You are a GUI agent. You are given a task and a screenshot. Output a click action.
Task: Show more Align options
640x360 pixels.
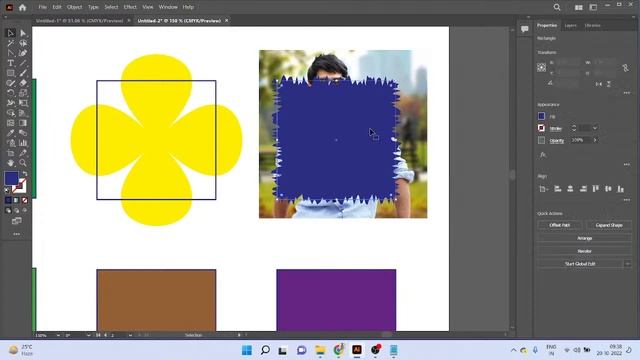point(627,200)
